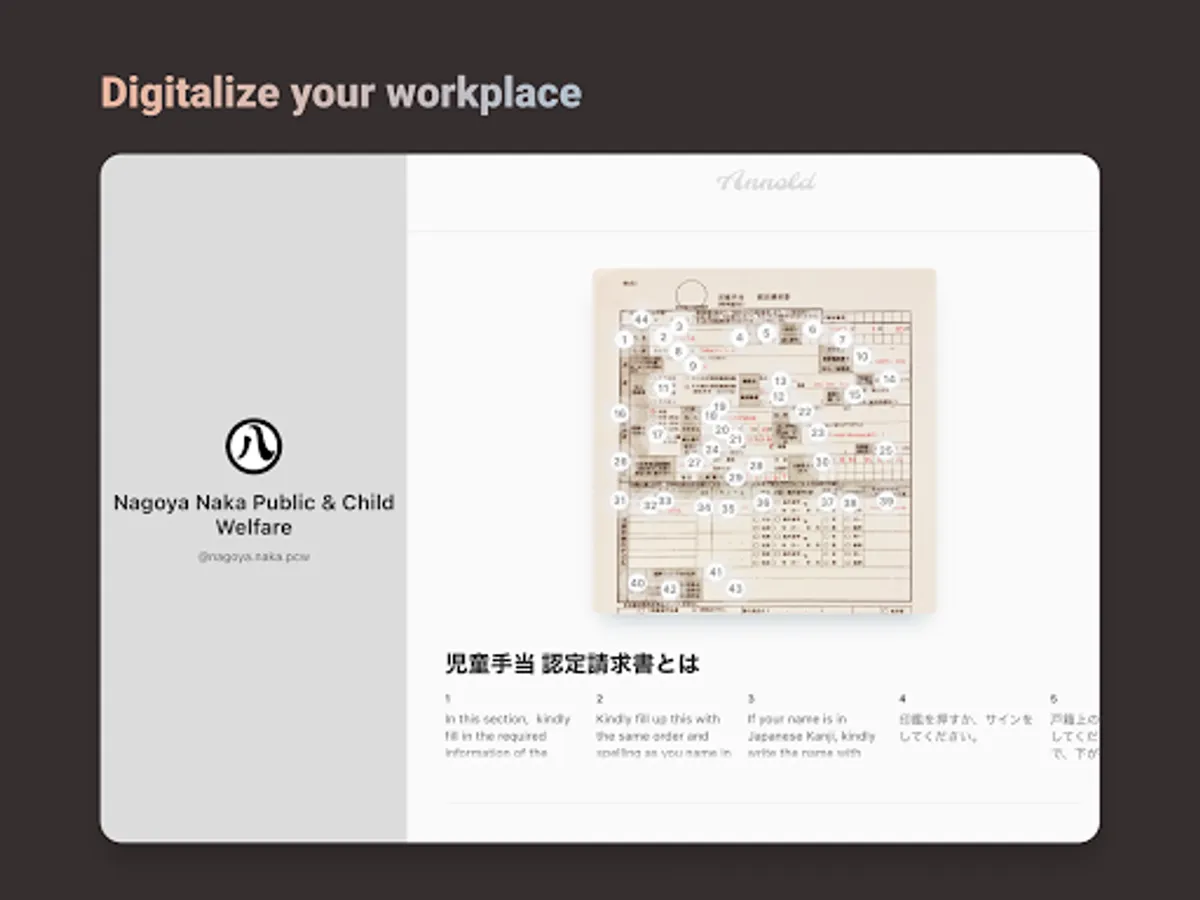The width and height of the screenshot is (1200, 900).
Task: Open annotation marker 19 on the form
Action: 719,407
